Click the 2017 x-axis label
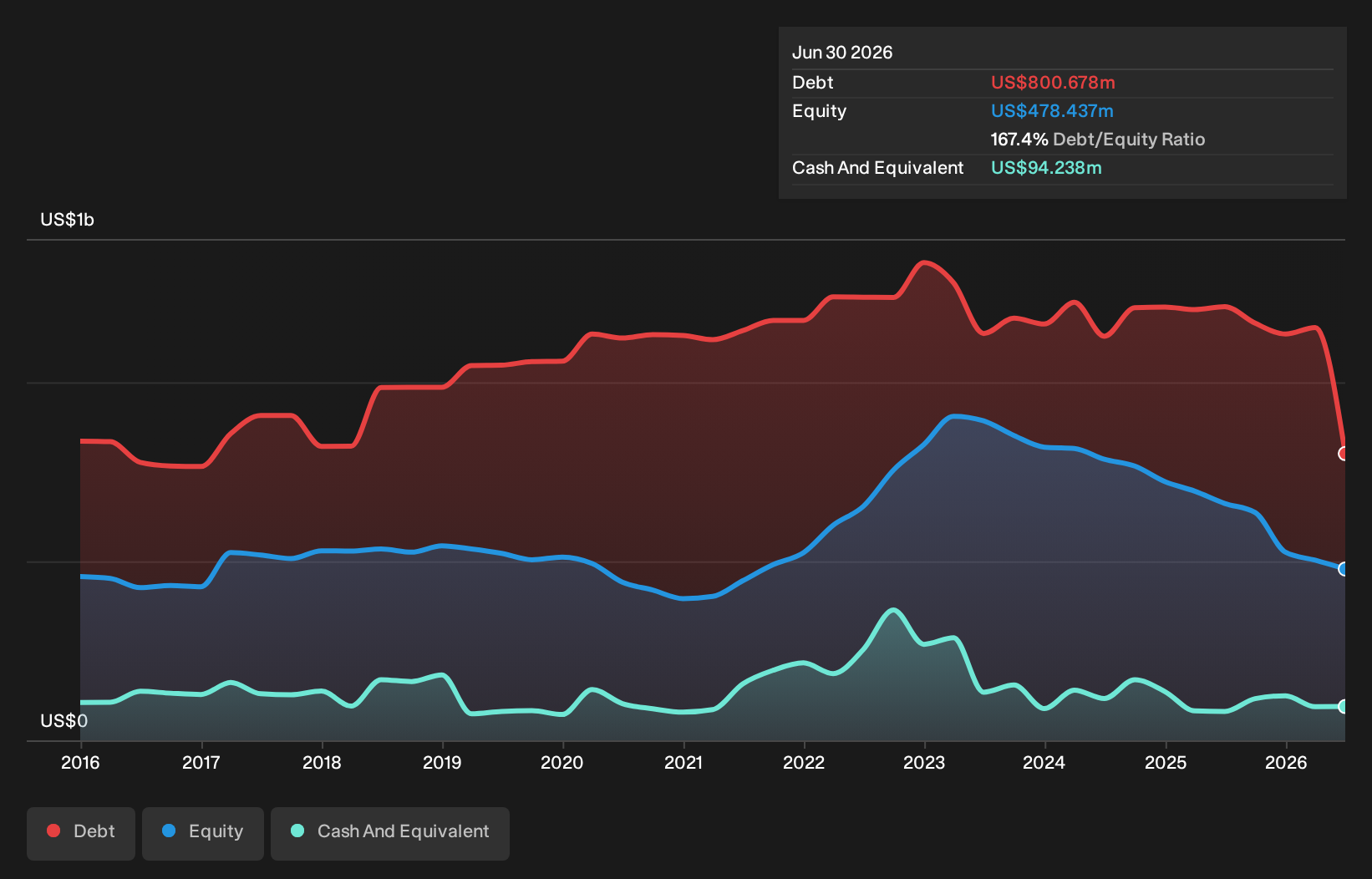 click(x=201, y=762)
